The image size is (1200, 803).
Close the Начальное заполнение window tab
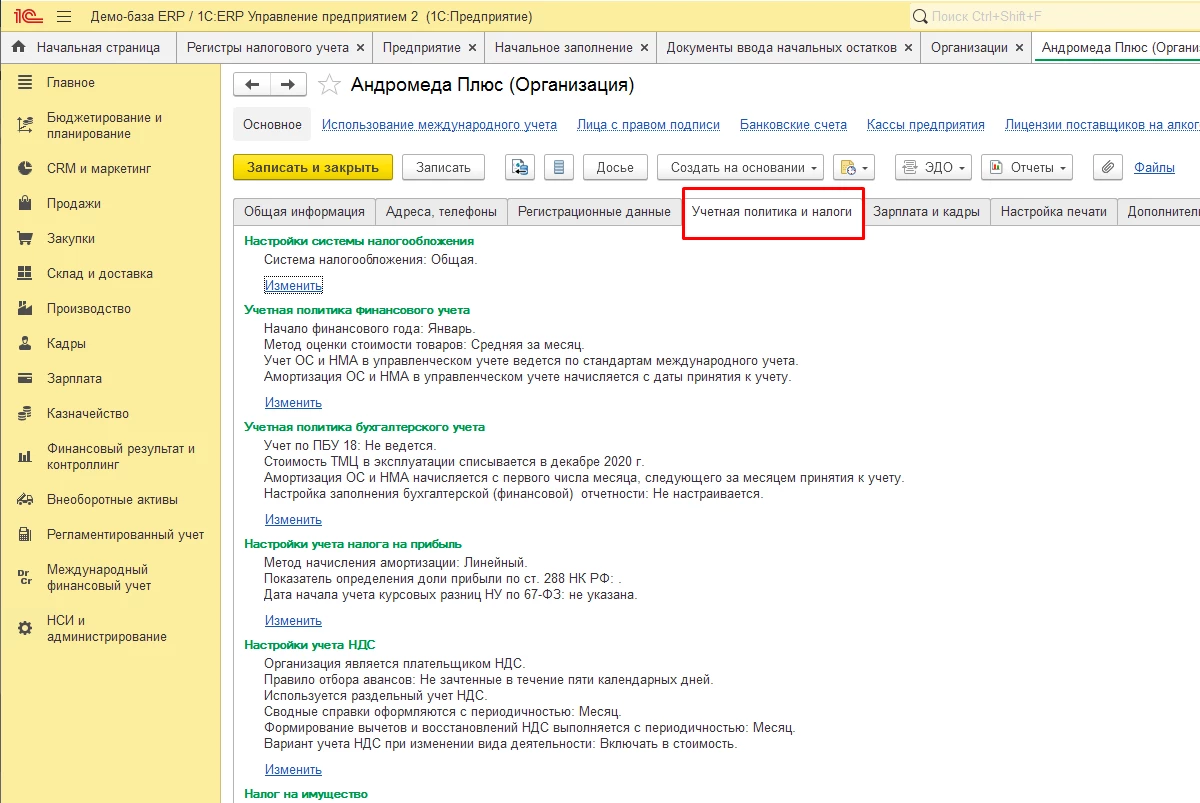pyautogui.click(x=643, y=47)
